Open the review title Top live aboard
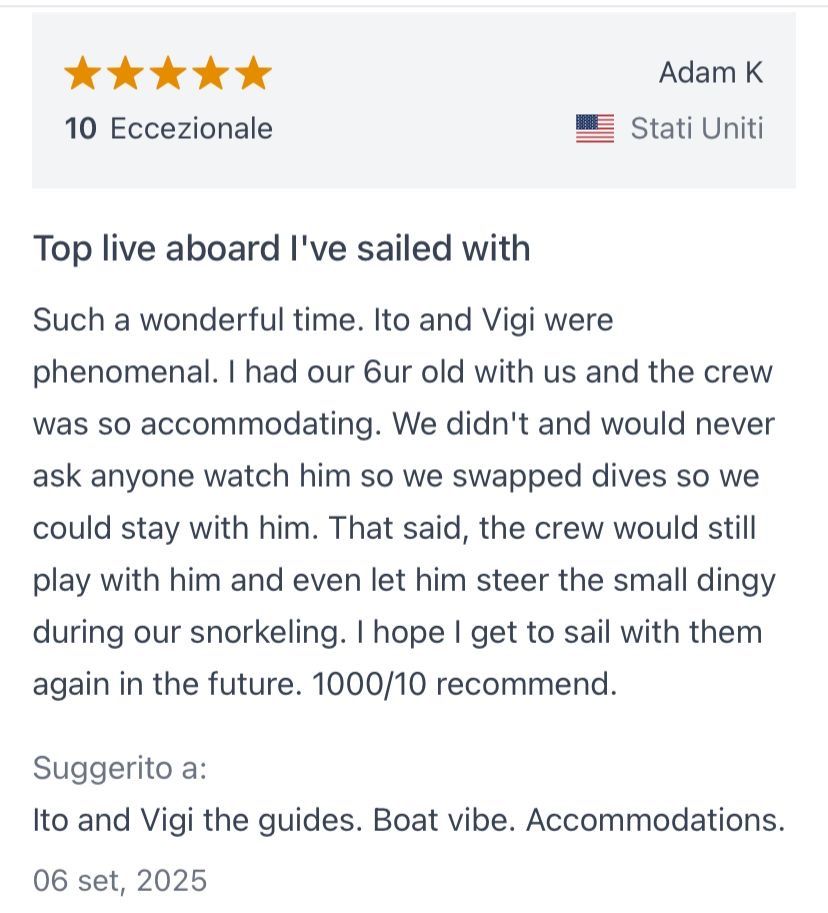Viewport: 828px width, 913px height. pyautogui.click(x=282, y=249)
